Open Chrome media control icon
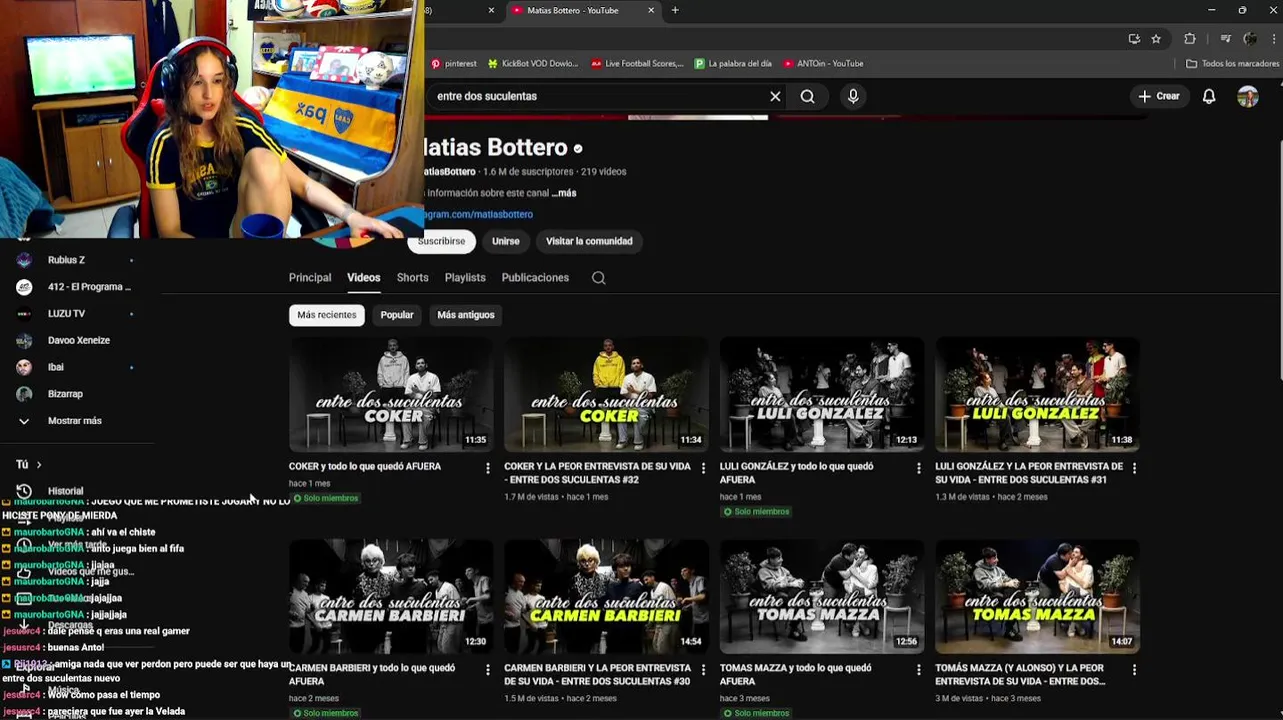The height and width of the screenshot is (720, 1283). (x=1226, y=39)
